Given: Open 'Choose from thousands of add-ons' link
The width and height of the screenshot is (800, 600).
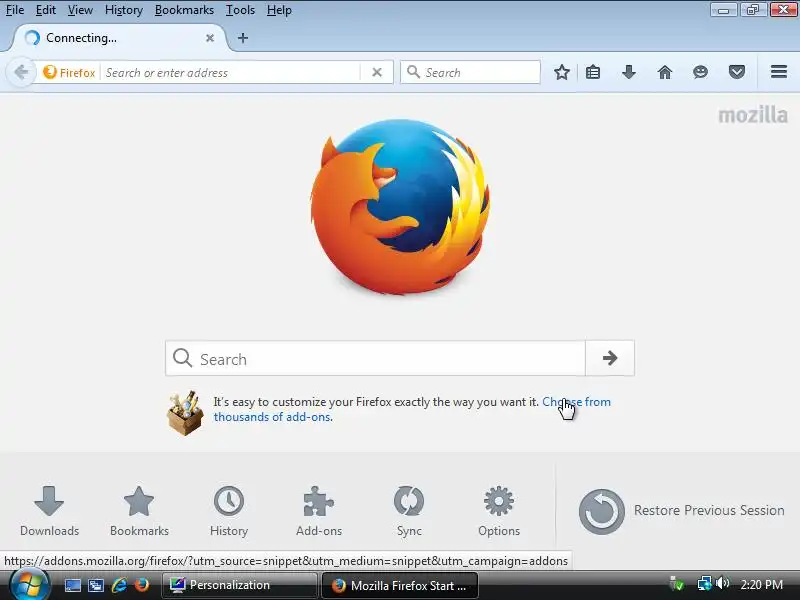Looking at the screenshot, I should point(576,402).
